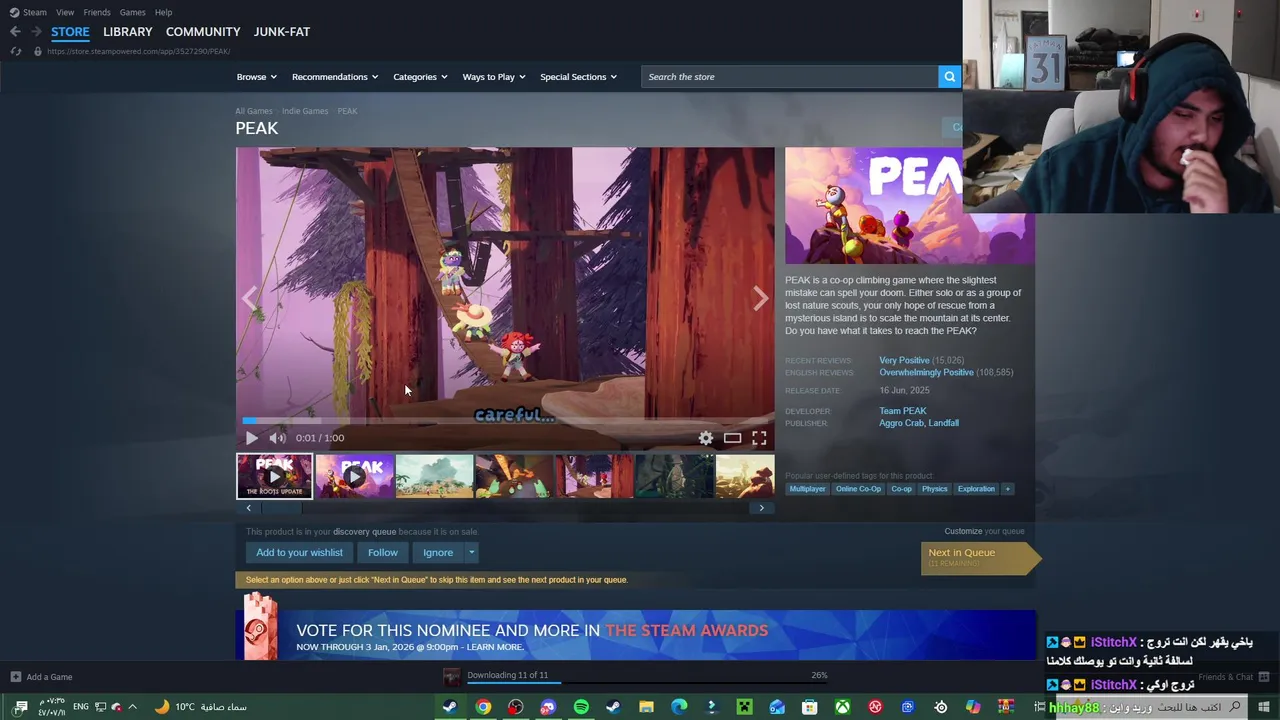The width and height of the screenshot is (1280, 720).
Task: Open the Ignore options dropdown arrow
Action: click(x=471, y=552)
